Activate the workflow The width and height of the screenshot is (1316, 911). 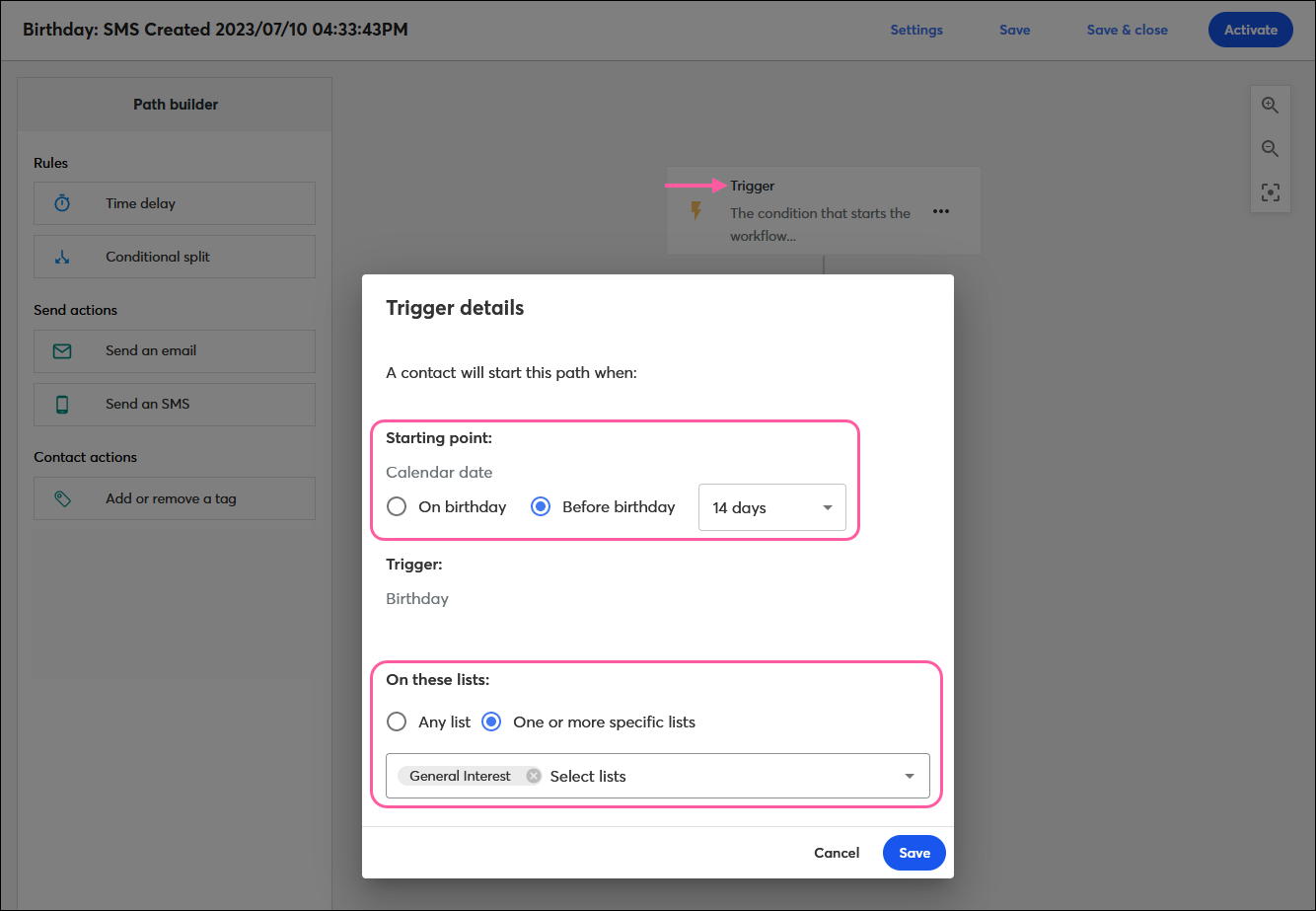click(1250, 30)
